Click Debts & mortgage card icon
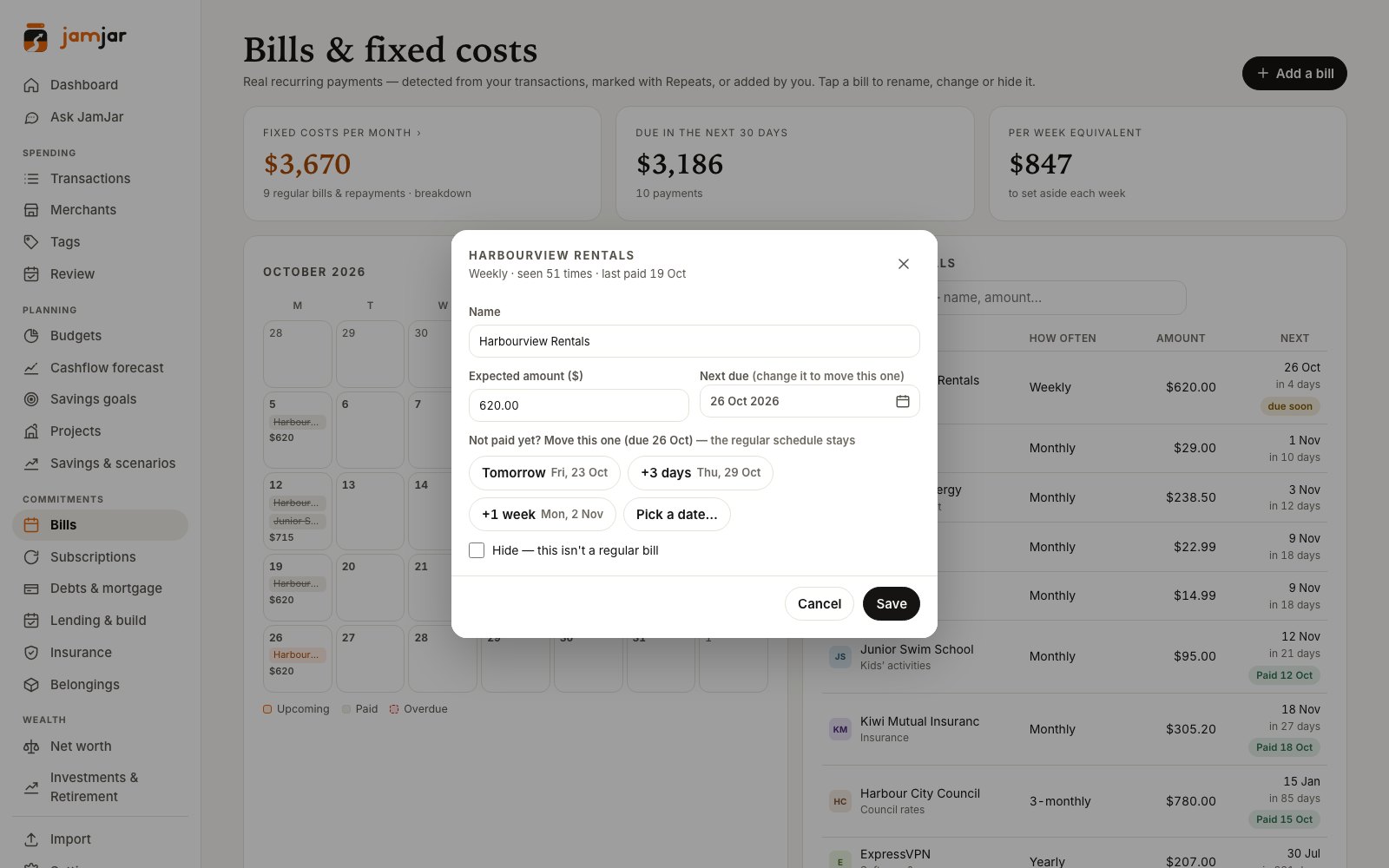This screenshot has width=1389, height=868. coord(31,589)
